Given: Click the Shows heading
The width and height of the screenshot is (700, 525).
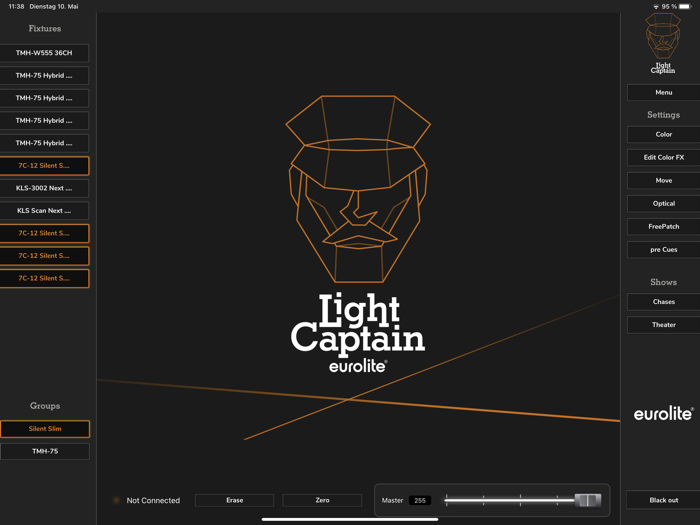Looking at the screenshot, I should click(x=663, y=282).
